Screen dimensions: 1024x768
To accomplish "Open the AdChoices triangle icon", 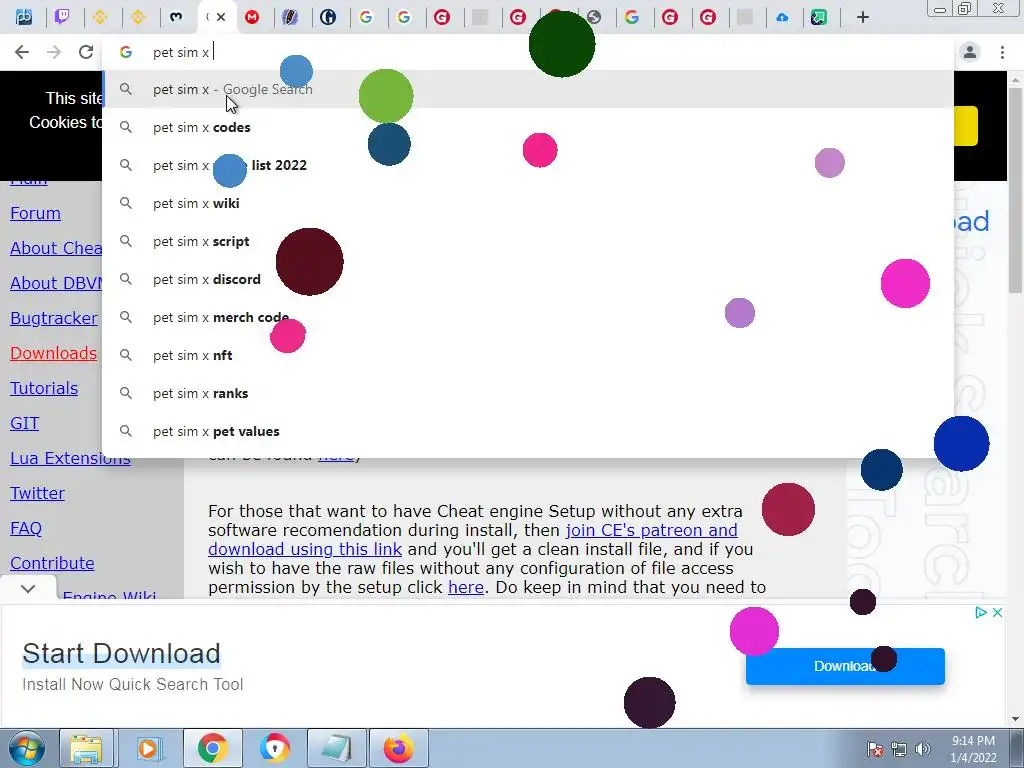I will pos(980,613).
